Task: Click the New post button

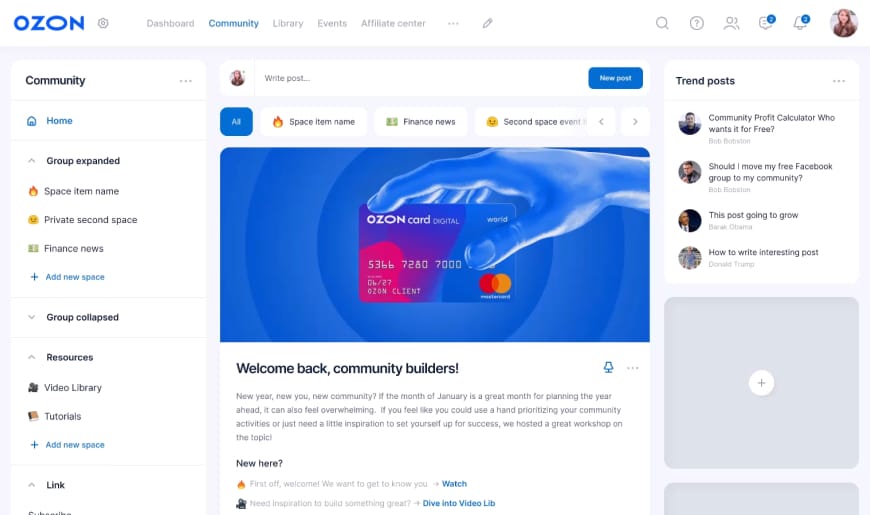Action: (615, 78)
